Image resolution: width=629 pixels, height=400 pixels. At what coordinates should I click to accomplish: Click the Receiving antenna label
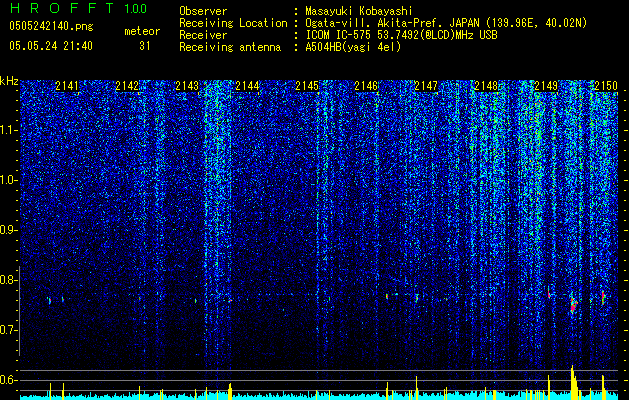pyautogui.click(x=230, y=47)
